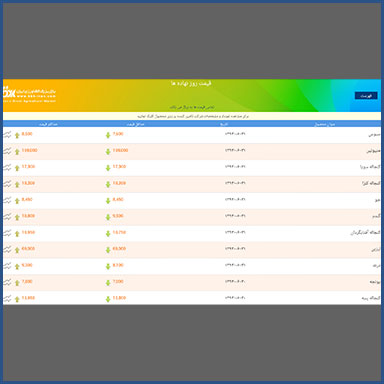Click the product name column header
Viewport: 384px width, 384px height.
click(324, 124)
